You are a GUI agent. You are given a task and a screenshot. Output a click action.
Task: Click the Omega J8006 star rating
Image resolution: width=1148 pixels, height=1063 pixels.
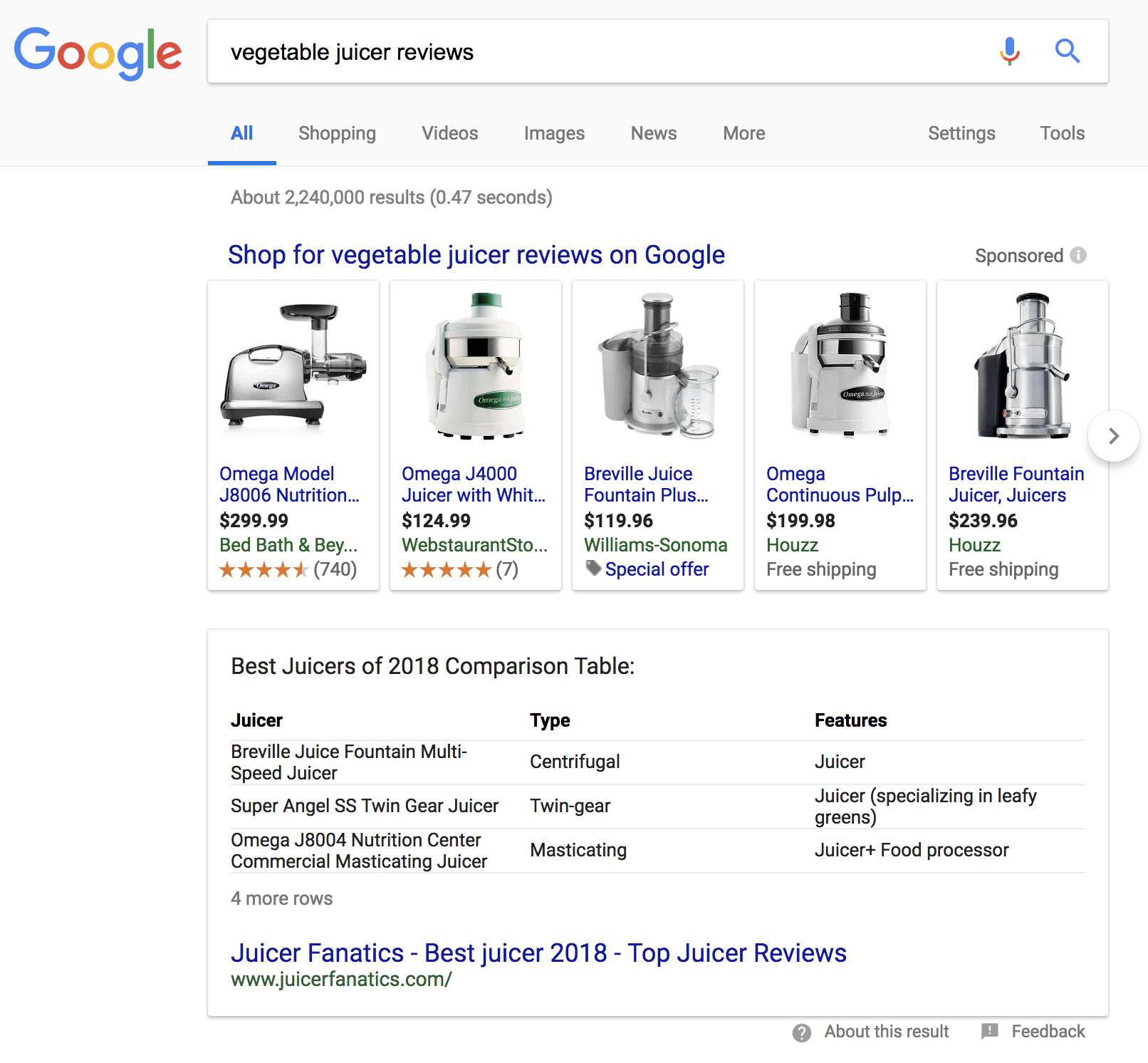pos(263,569)
